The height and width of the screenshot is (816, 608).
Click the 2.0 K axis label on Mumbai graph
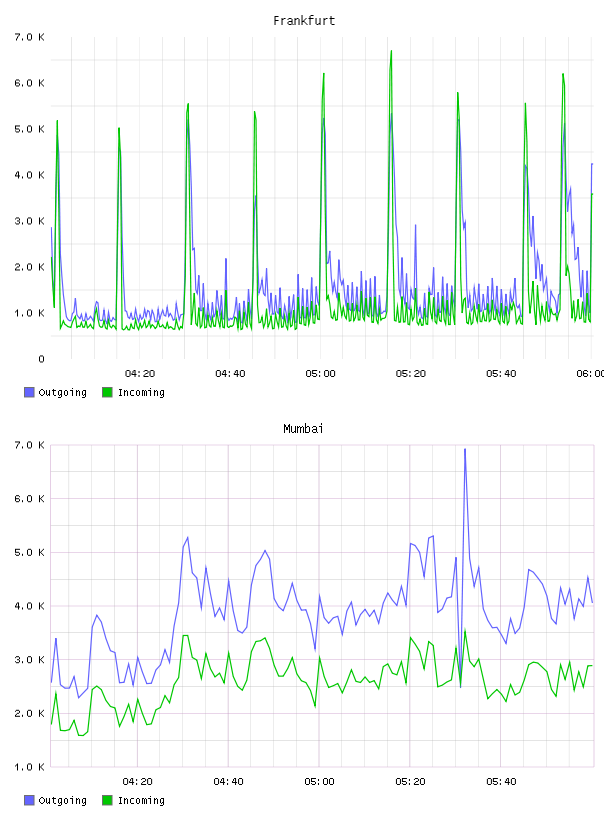(30, 713)
